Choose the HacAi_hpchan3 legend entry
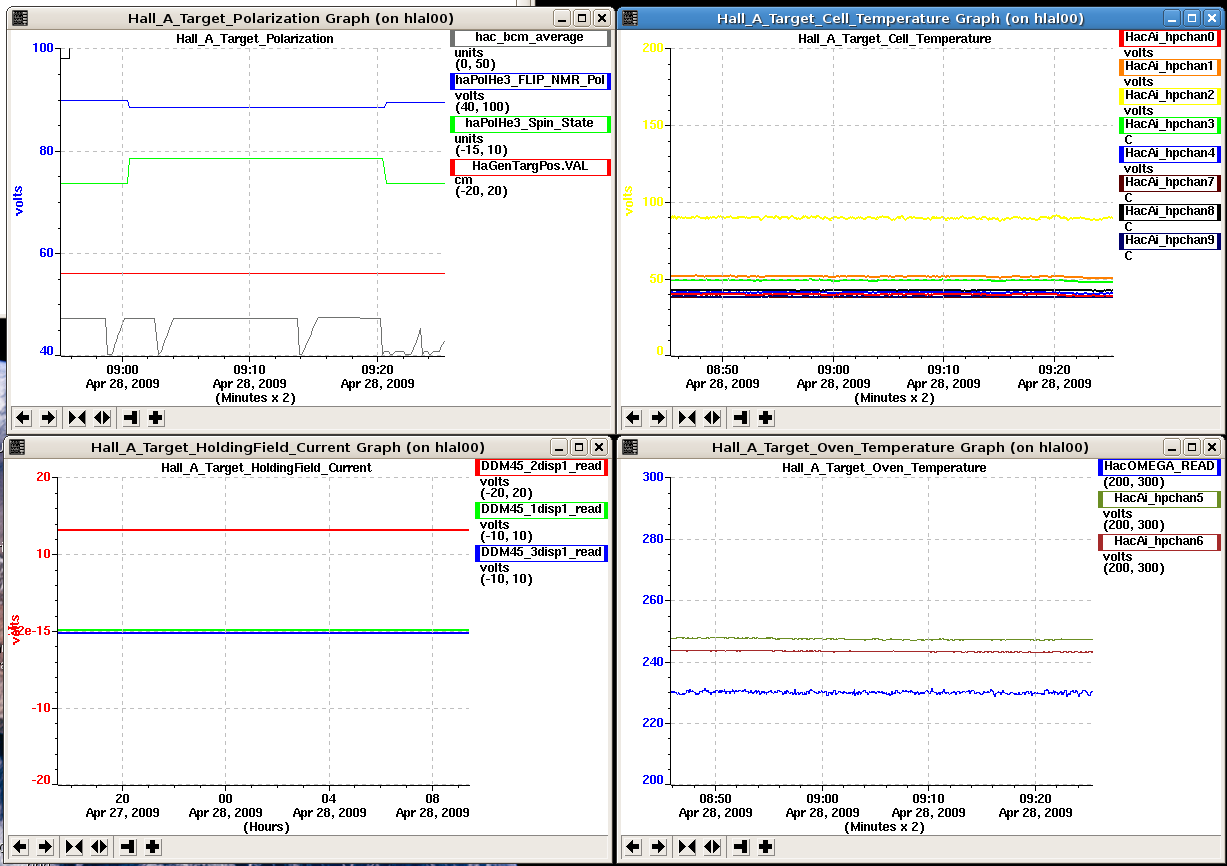Image resolution: width=1227 pixels, height=866 pixels. pyautogui.click(x=1170, y=125)
